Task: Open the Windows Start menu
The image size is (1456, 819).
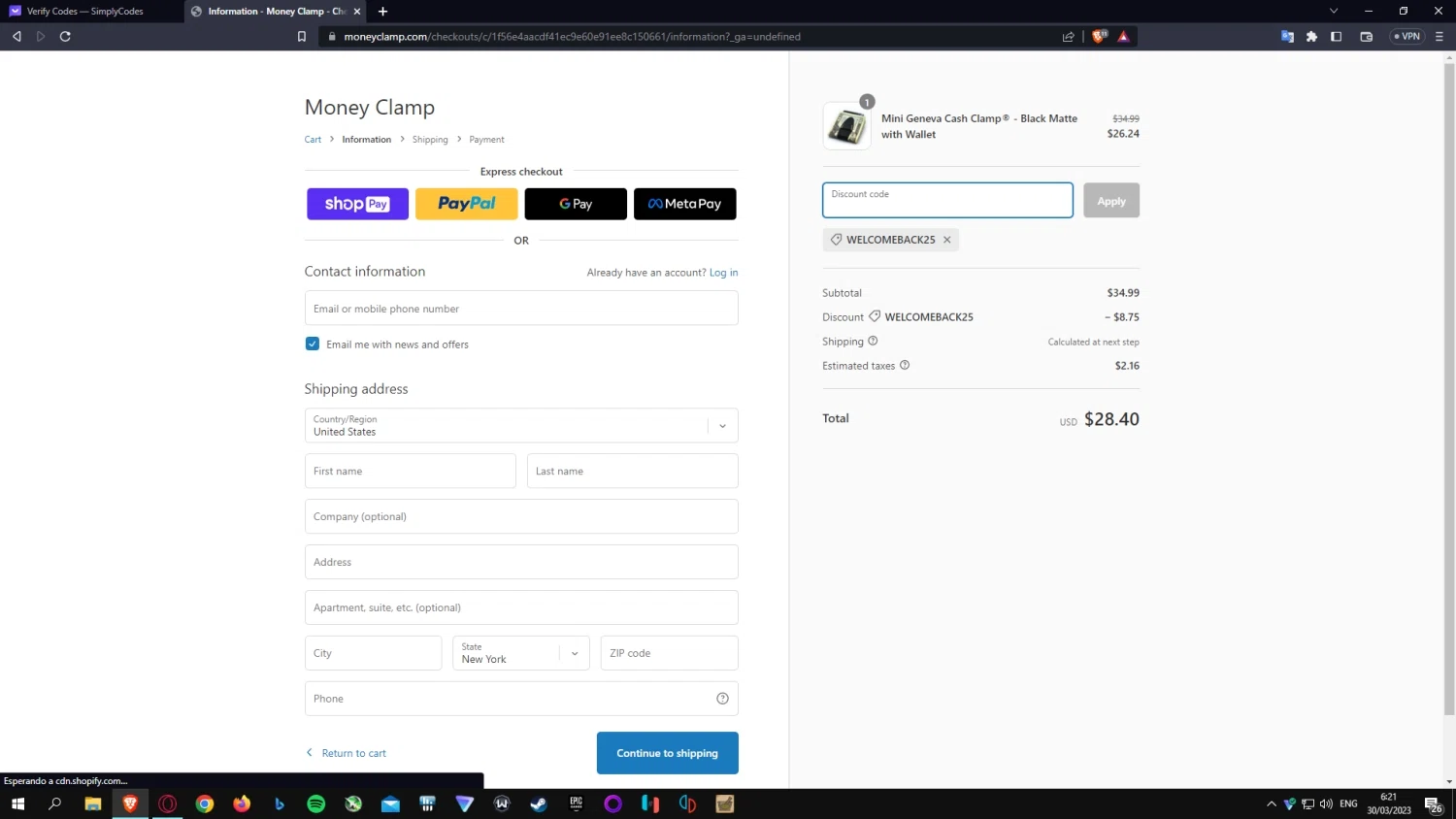Action: point(17,803)
